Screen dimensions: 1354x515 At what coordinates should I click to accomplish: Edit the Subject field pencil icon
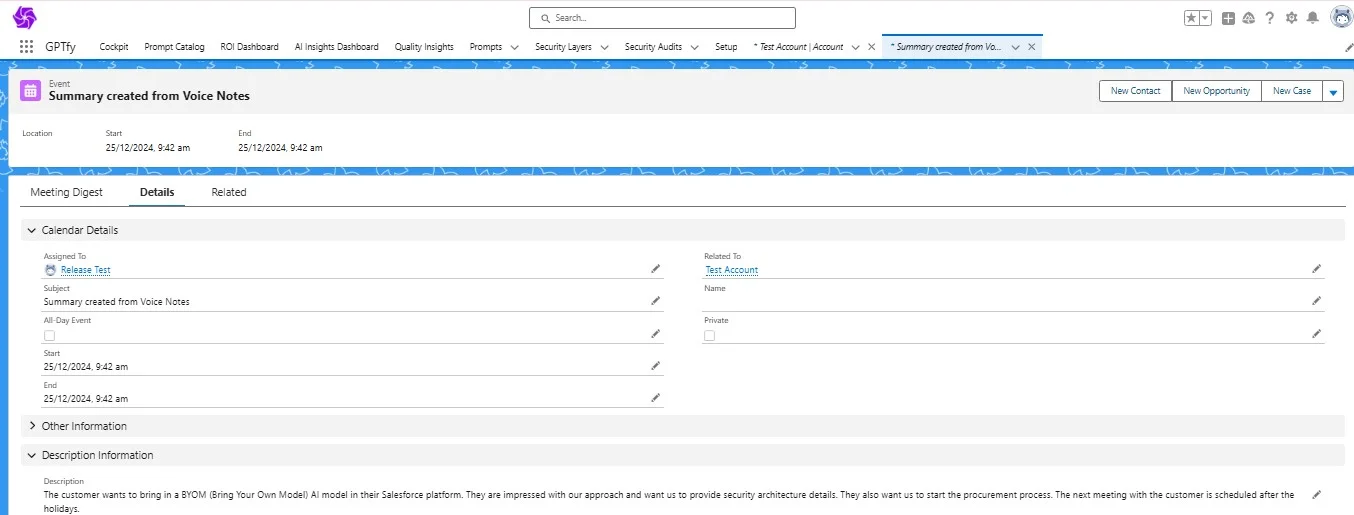tap(656, 301)
